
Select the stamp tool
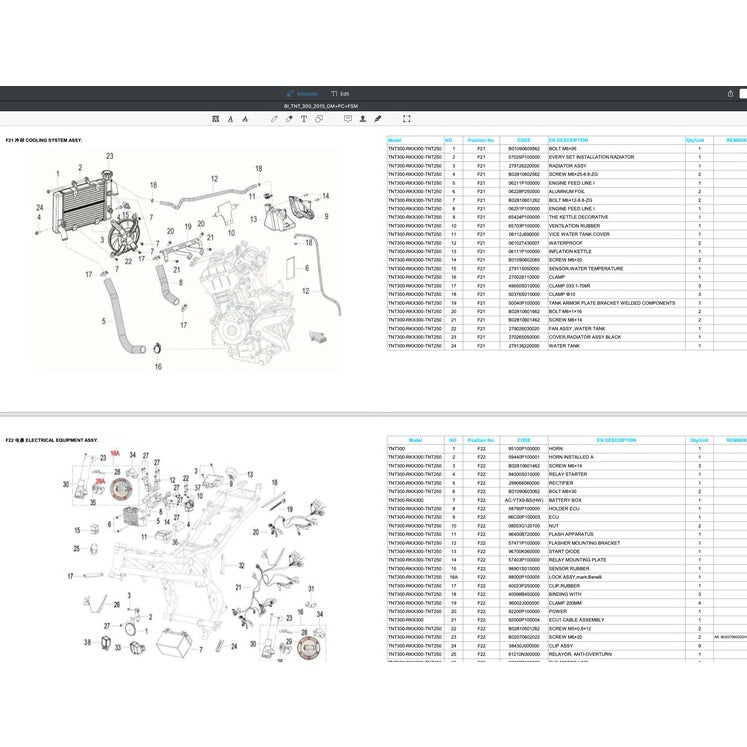pos(362,118)
